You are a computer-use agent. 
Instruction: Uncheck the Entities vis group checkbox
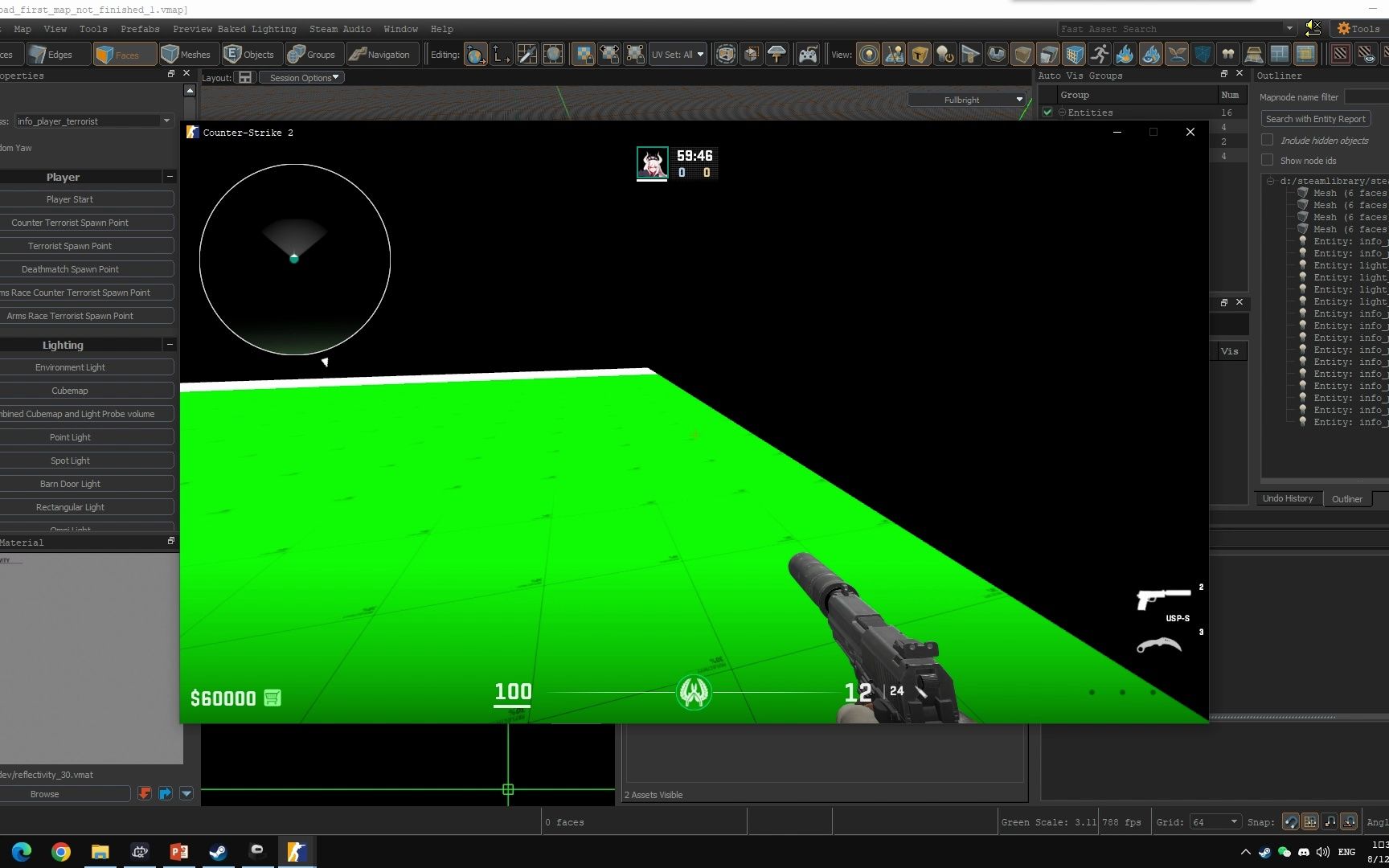click(x=1047, y=113)
